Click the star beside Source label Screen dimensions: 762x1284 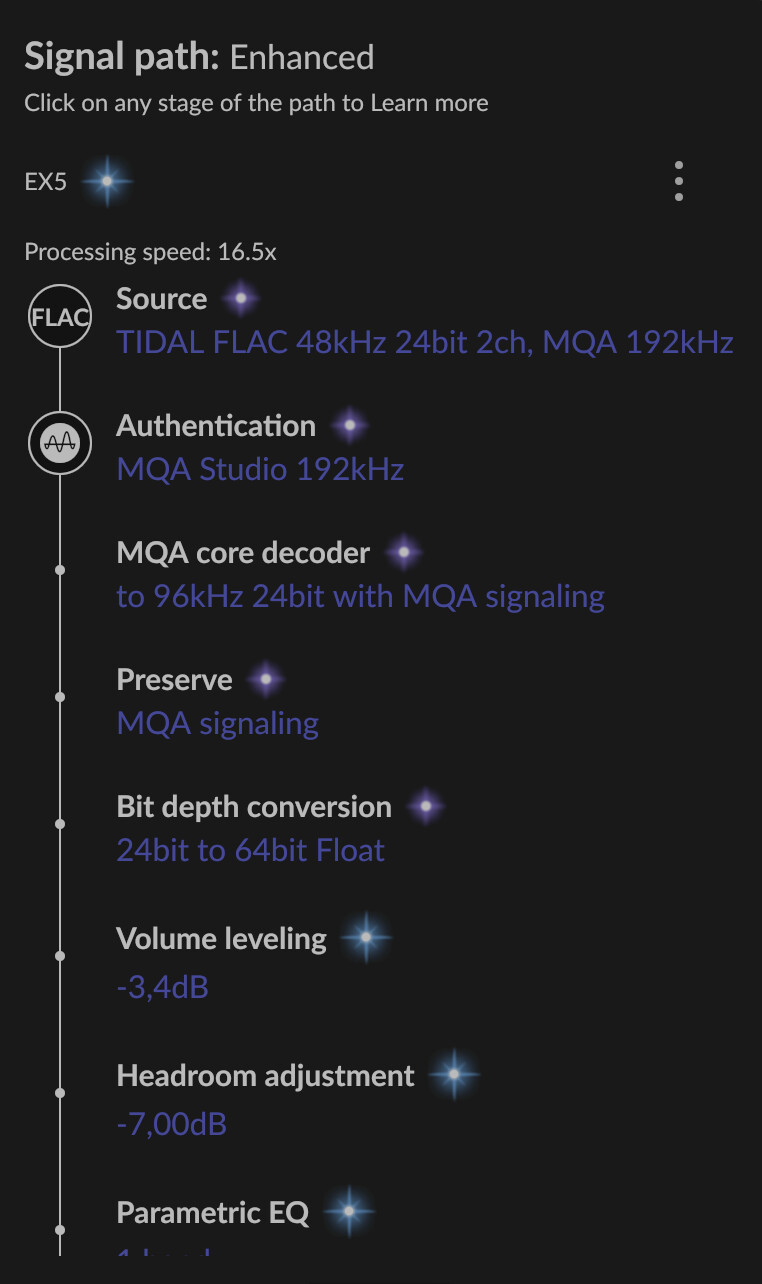pos(240,298)
